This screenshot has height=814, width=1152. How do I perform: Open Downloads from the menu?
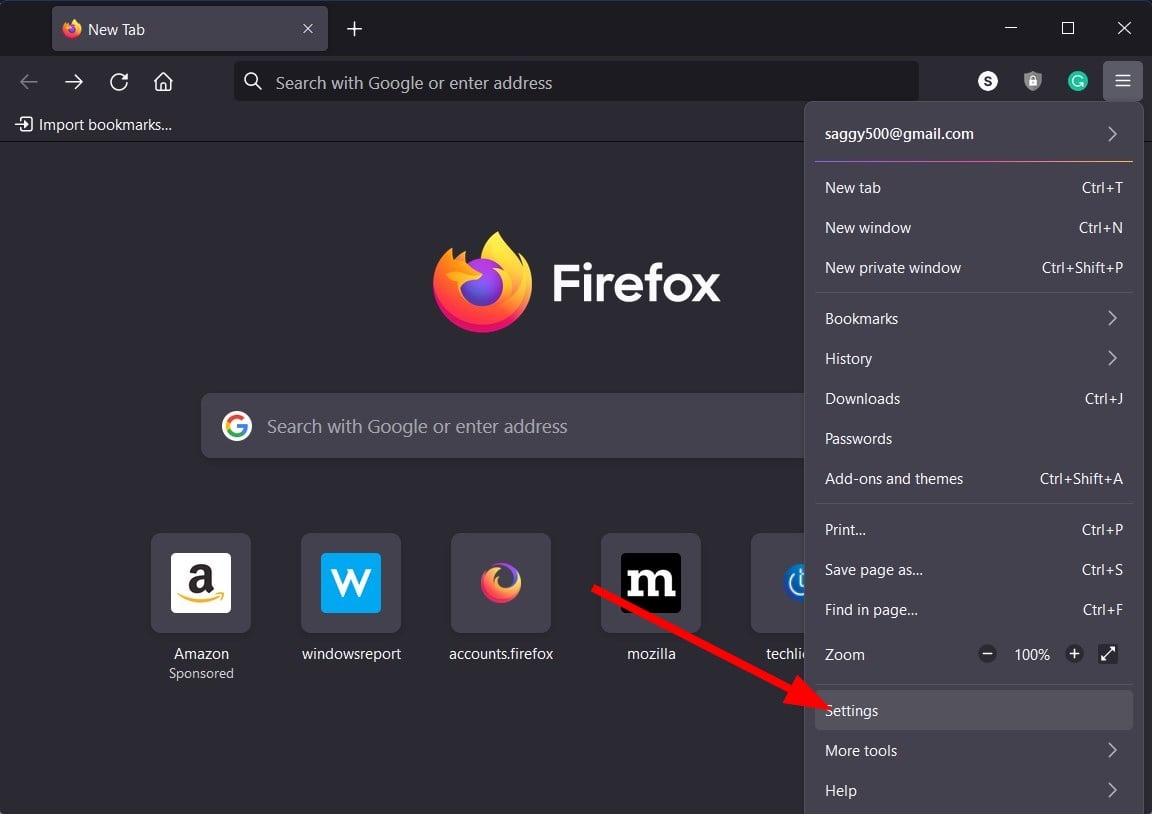(x=973, y=398)
